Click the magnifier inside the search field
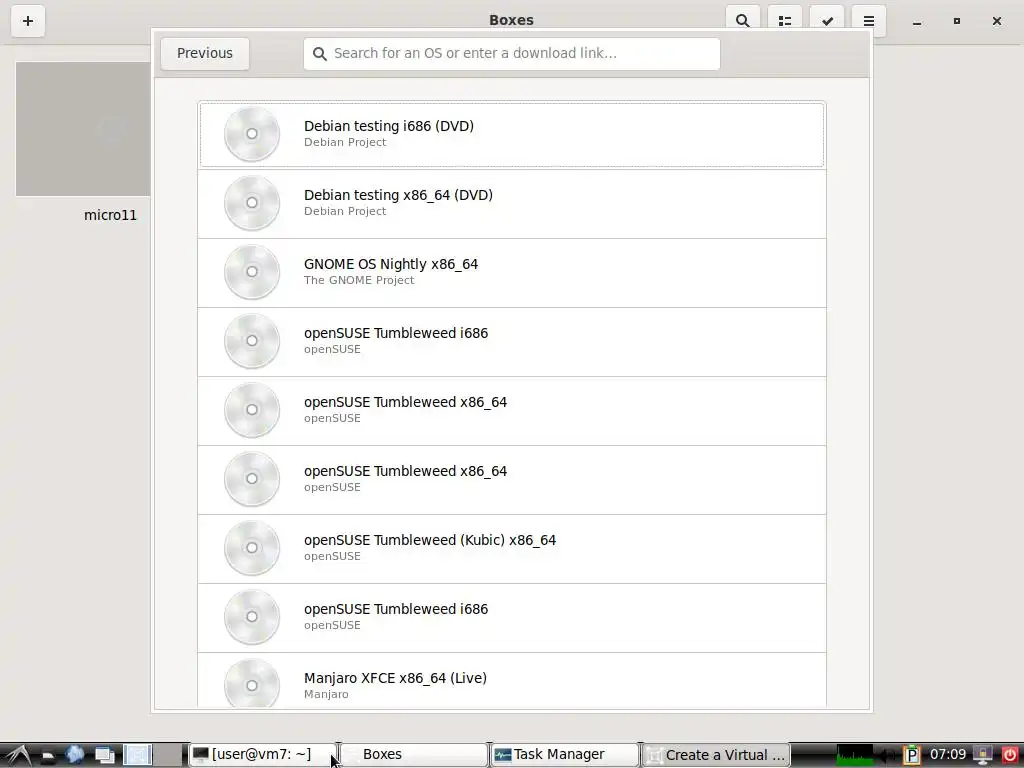This screenshot has height=768, width=1024. (319, 54)
